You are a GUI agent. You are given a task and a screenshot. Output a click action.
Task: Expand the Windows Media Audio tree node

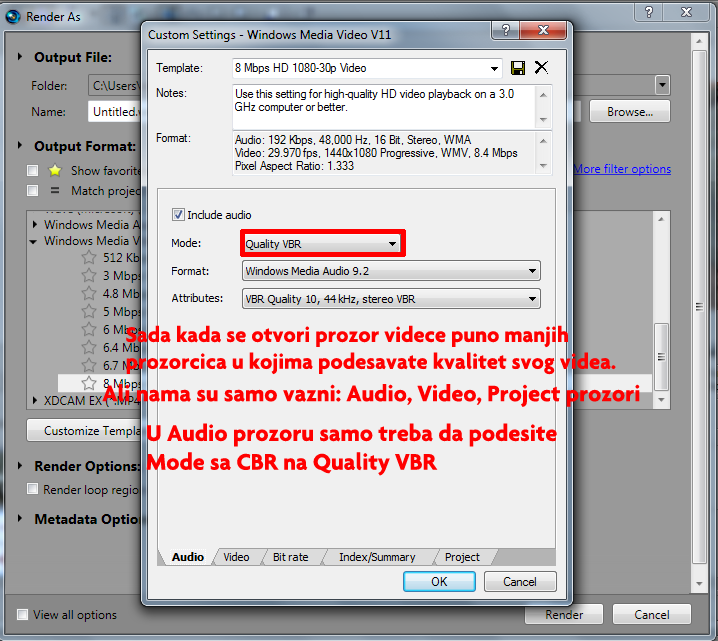[x=35, y=224]
